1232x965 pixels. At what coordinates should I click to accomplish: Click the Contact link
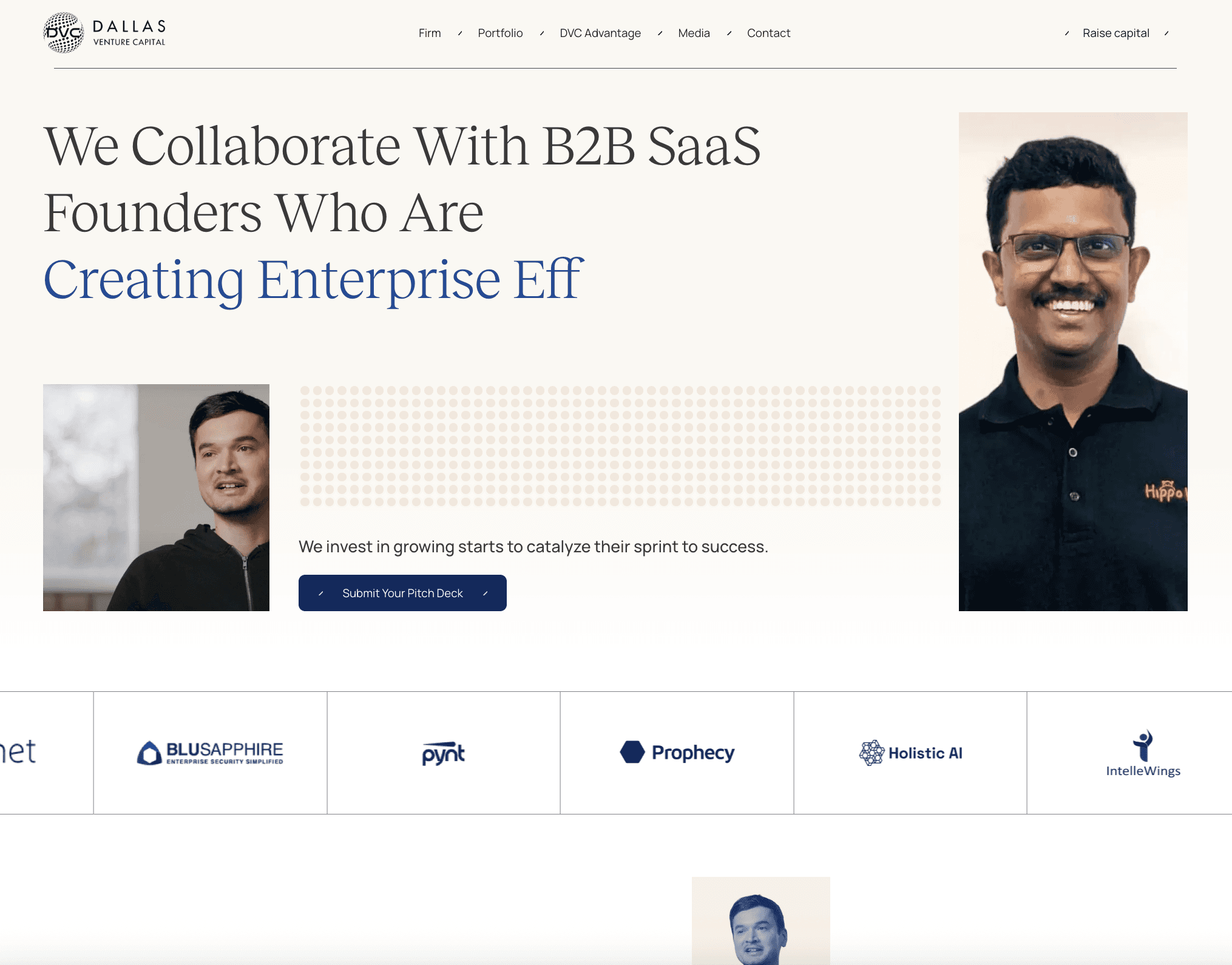pos(768,33)
